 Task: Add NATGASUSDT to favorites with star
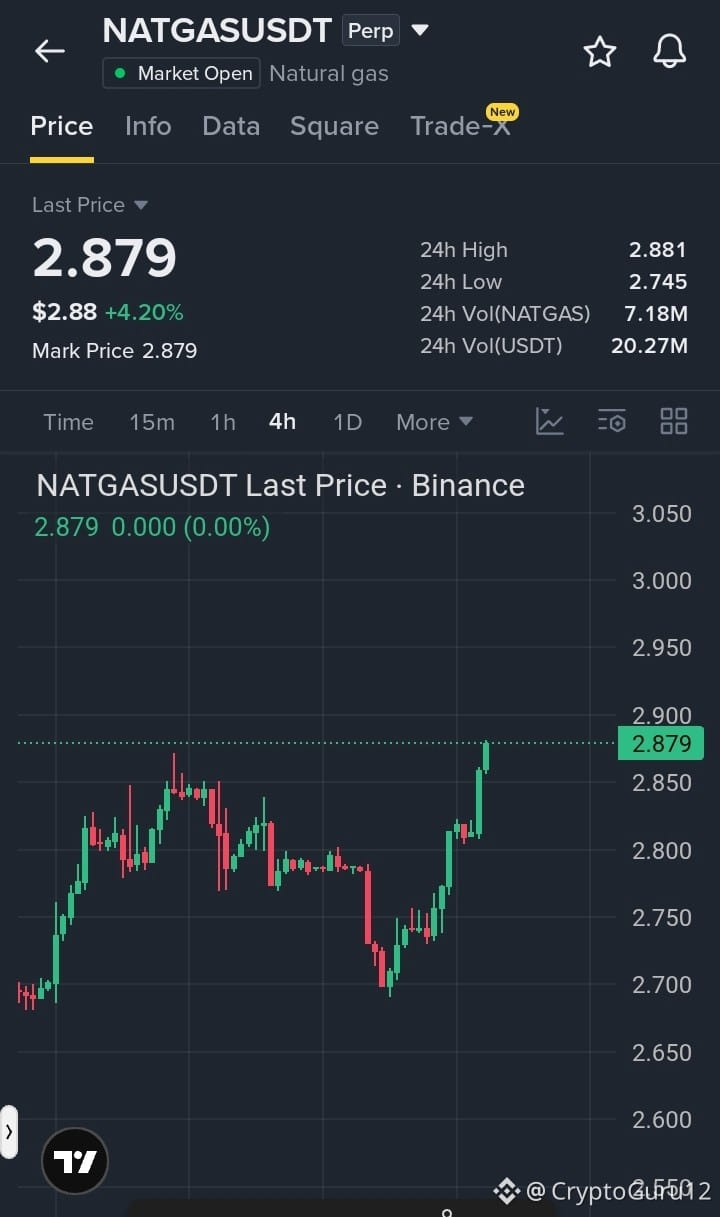[x=599, y=51]
